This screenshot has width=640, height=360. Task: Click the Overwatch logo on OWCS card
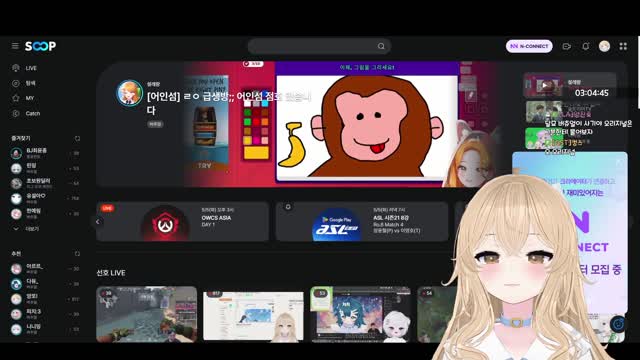click(x=165, y=224)
